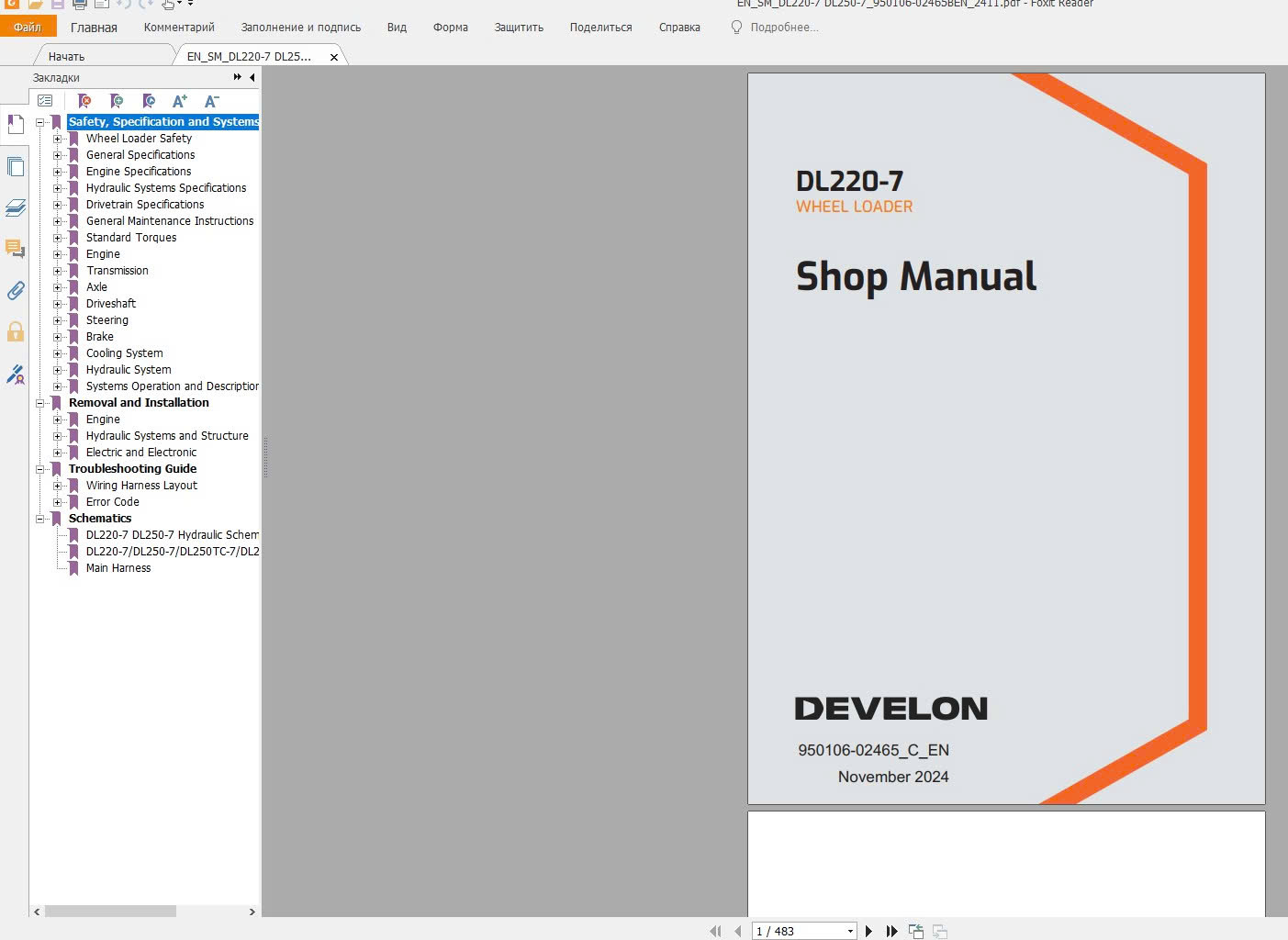Expand the Transmission bookmark
Image resolution: width=1288 pixels, height=940 pixels.
[x=58, y=271]
